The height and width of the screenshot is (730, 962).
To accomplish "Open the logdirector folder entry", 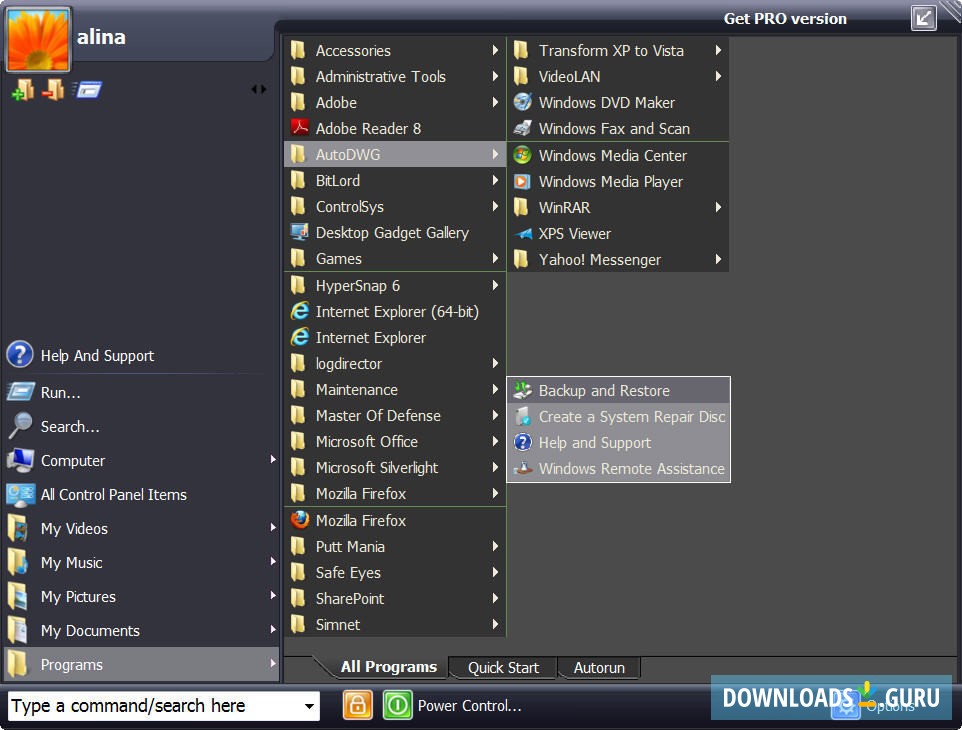I will point(395,363).
